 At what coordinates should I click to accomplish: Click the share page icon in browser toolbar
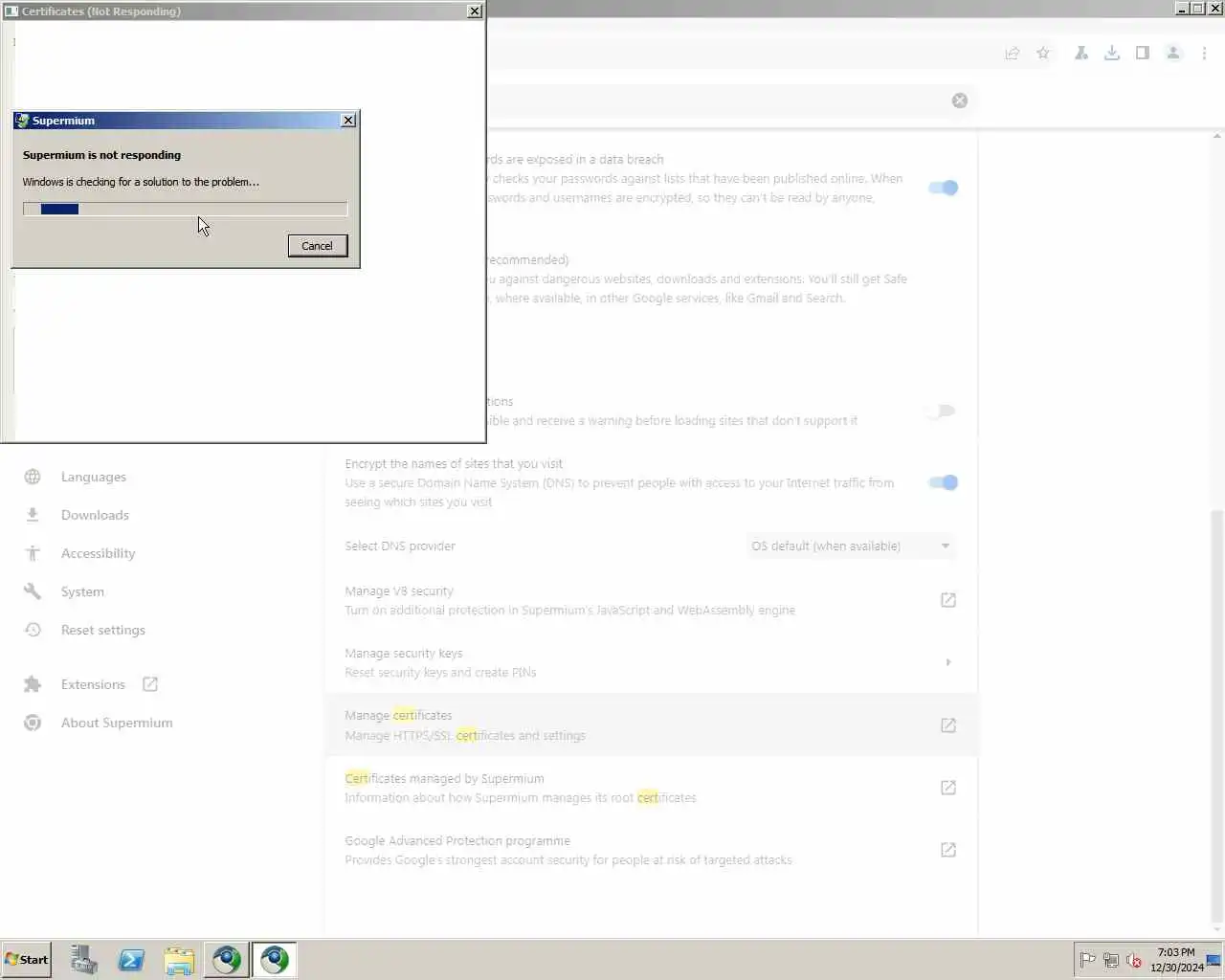click(1012, 54)
